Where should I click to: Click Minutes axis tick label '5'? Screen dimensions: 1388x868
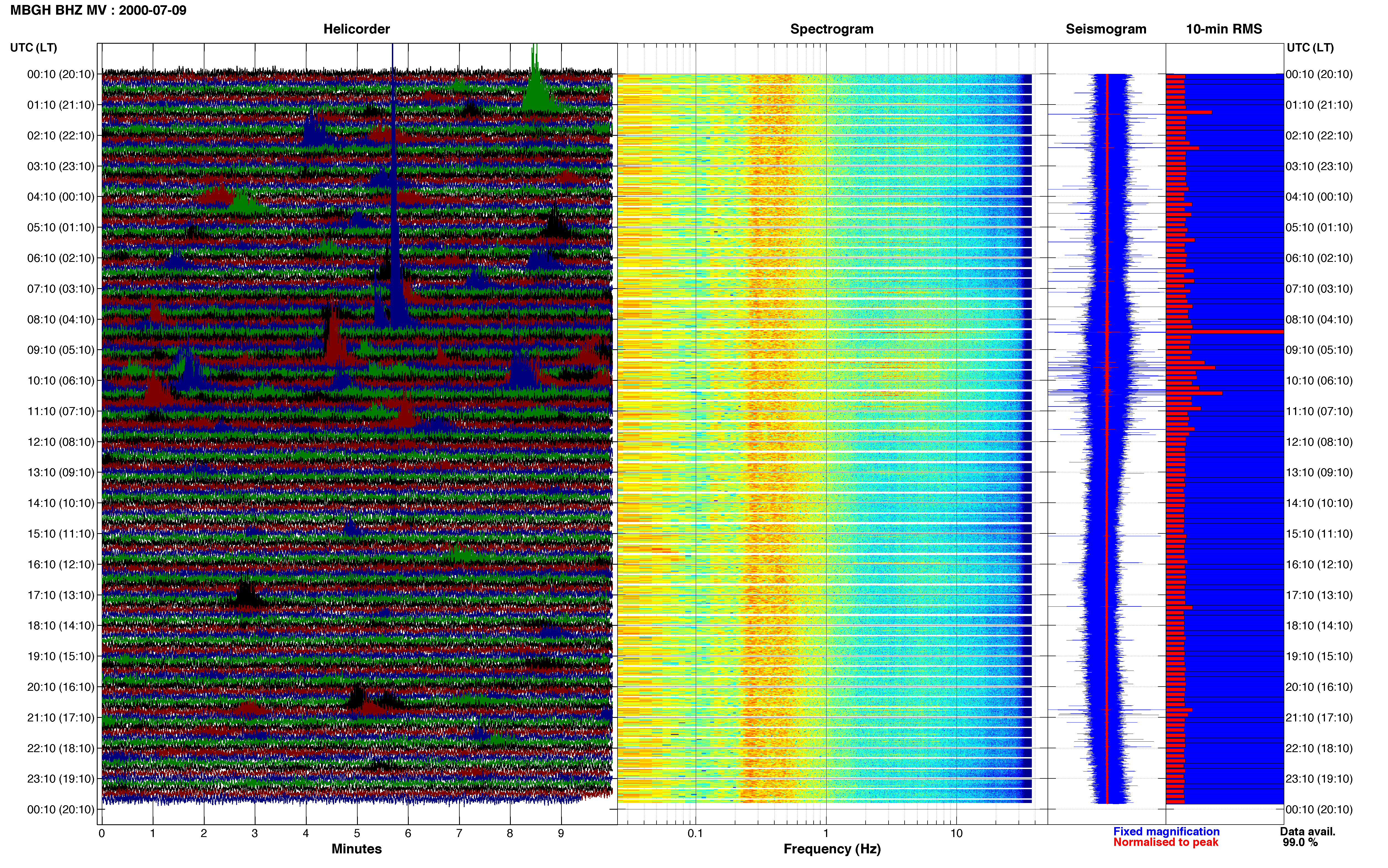point(357,833)
